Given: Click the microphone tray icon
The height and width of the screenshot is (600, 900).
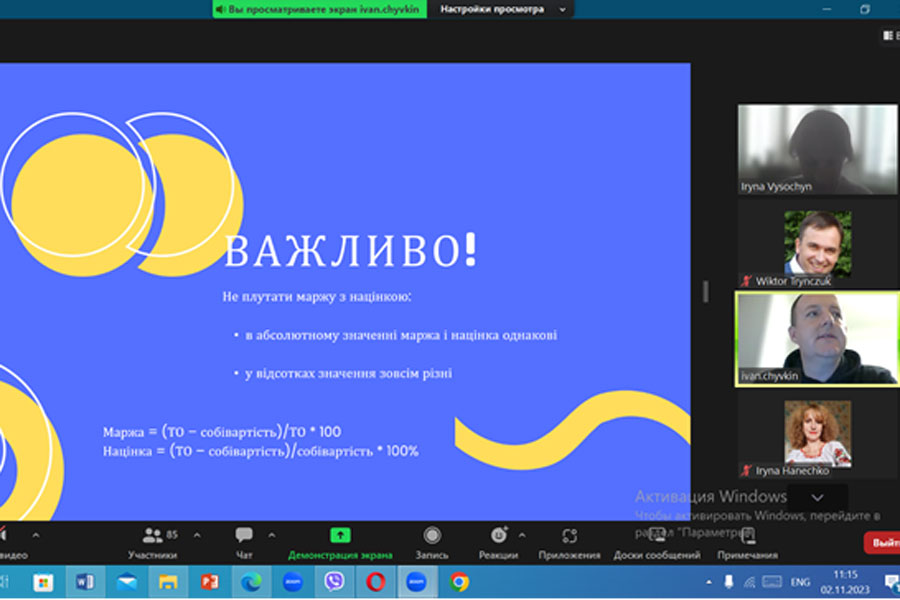Looking at the screenshot, I should (728, 582).
